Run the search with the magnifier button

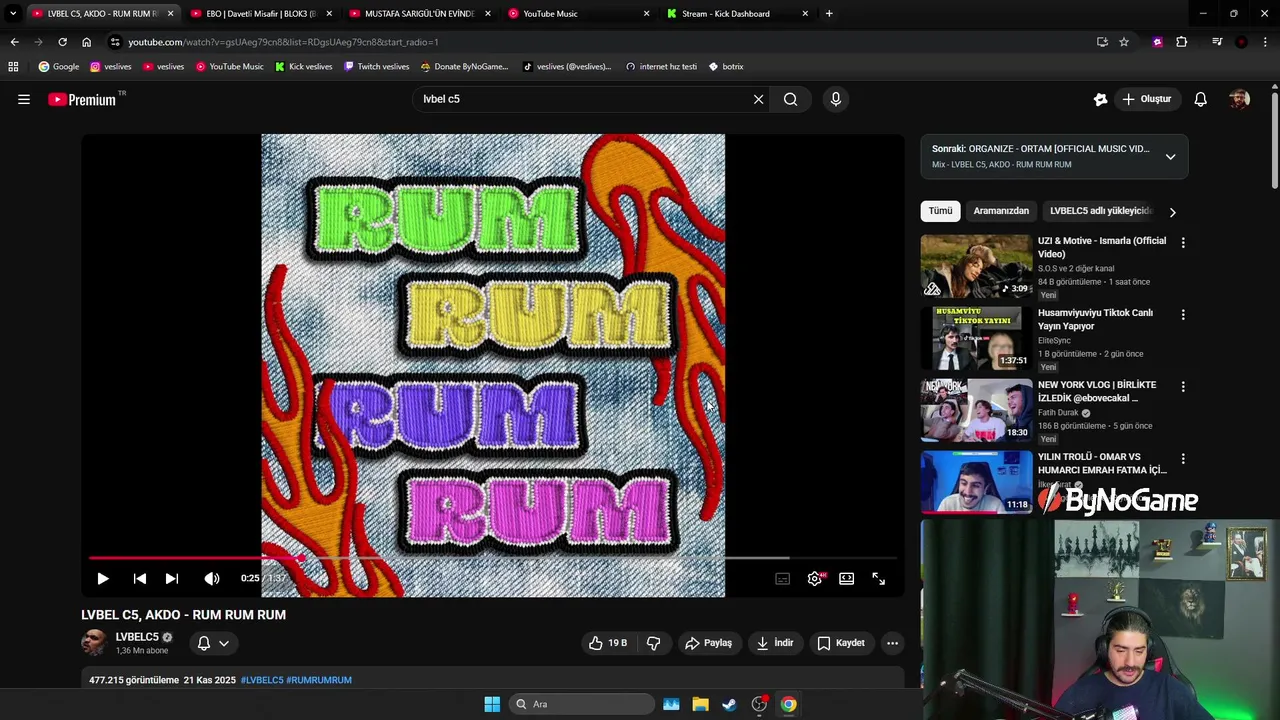(x=791, y=99)
